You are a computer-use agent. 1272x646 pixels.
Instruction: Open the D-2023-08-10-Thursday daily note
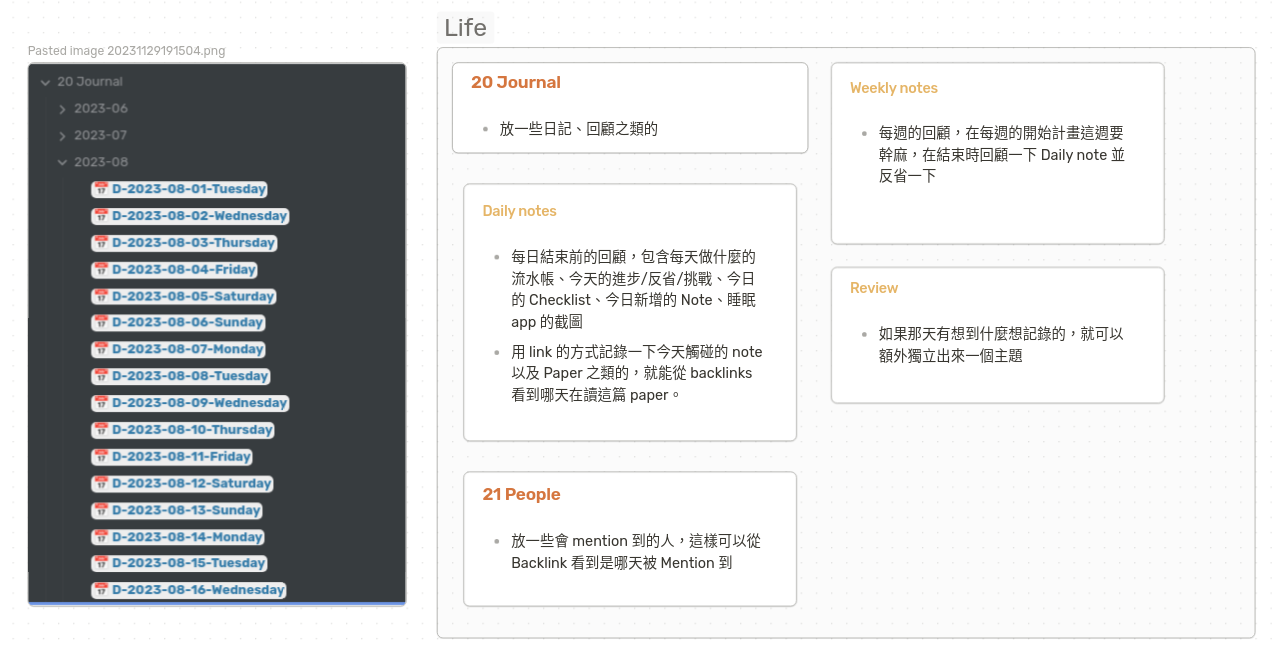(192, 429)
